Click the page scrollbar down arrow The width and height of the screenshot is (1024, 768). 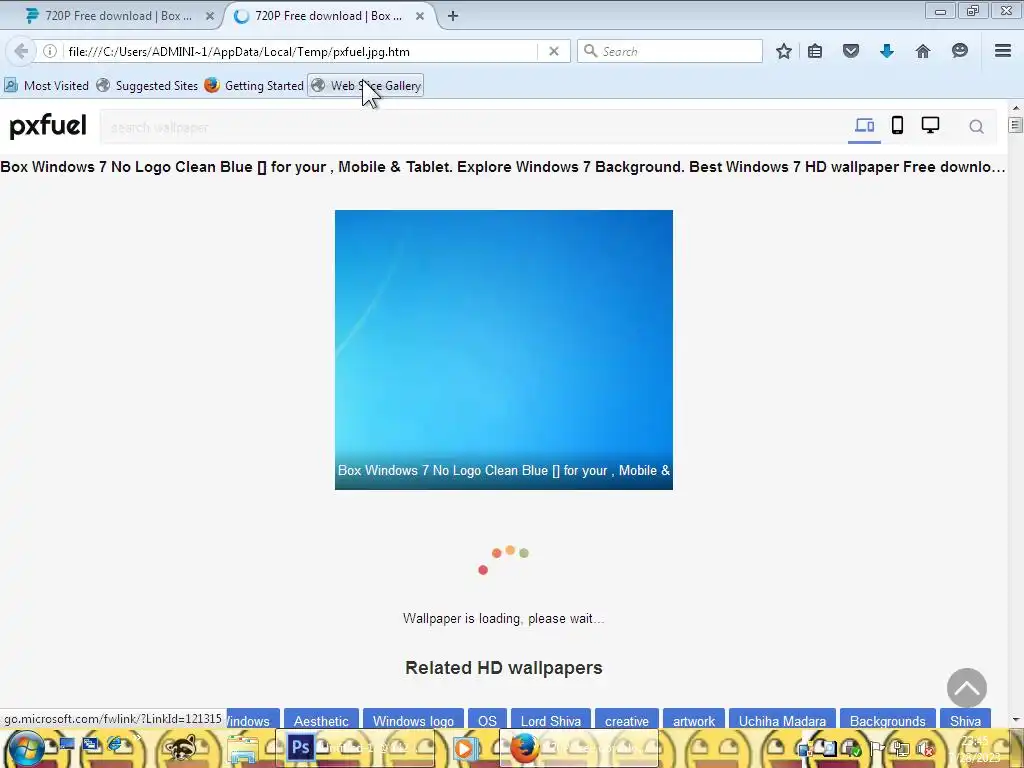pyautogui.click(x=1016, y=720)
